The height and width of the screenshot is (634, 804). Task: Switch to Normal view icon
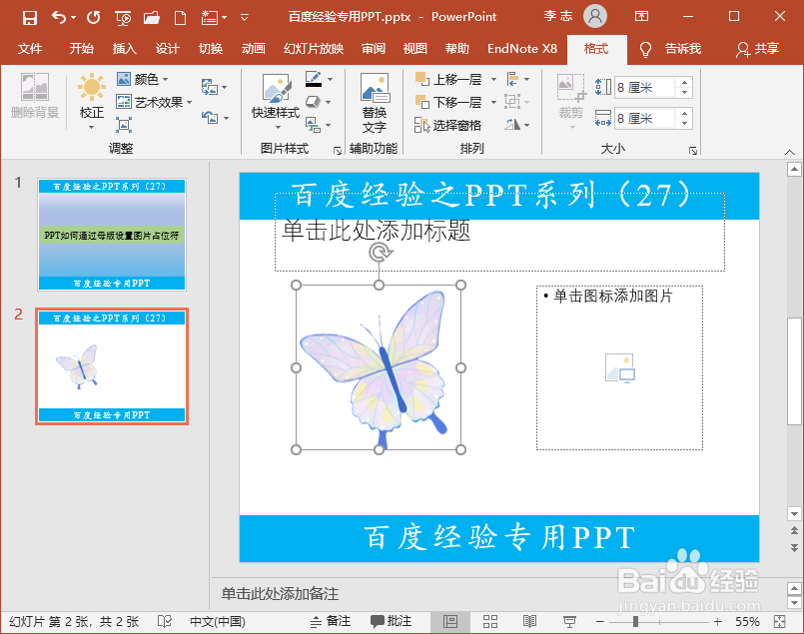450,622
